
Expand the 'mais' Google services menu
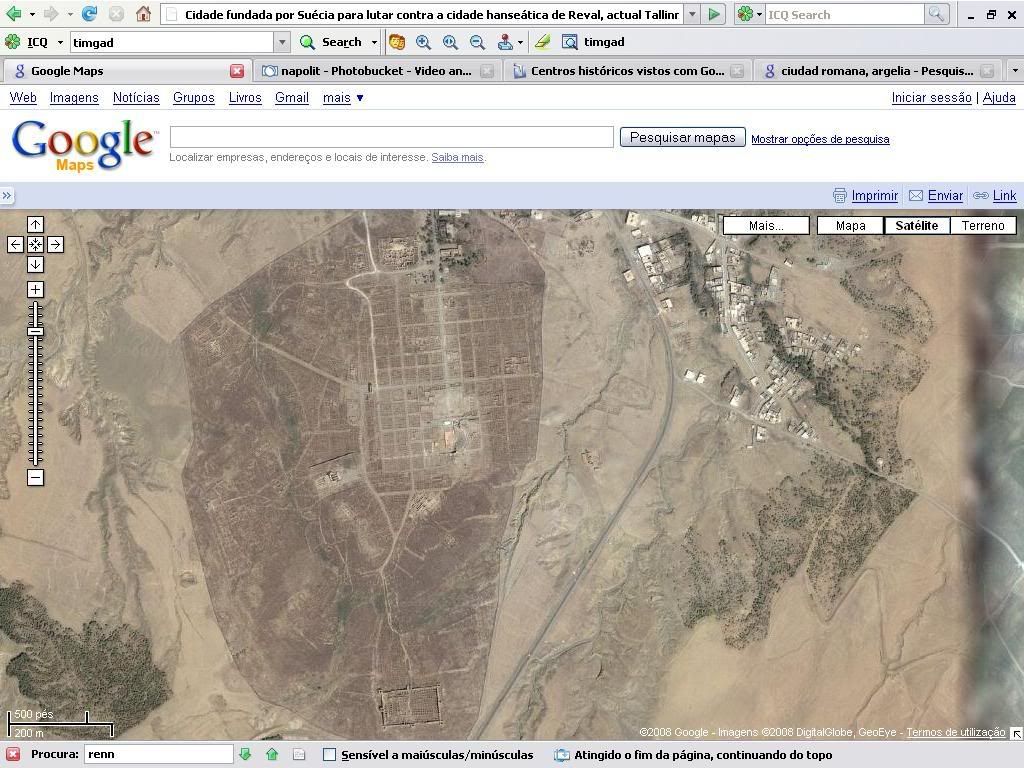pos(343,98)
